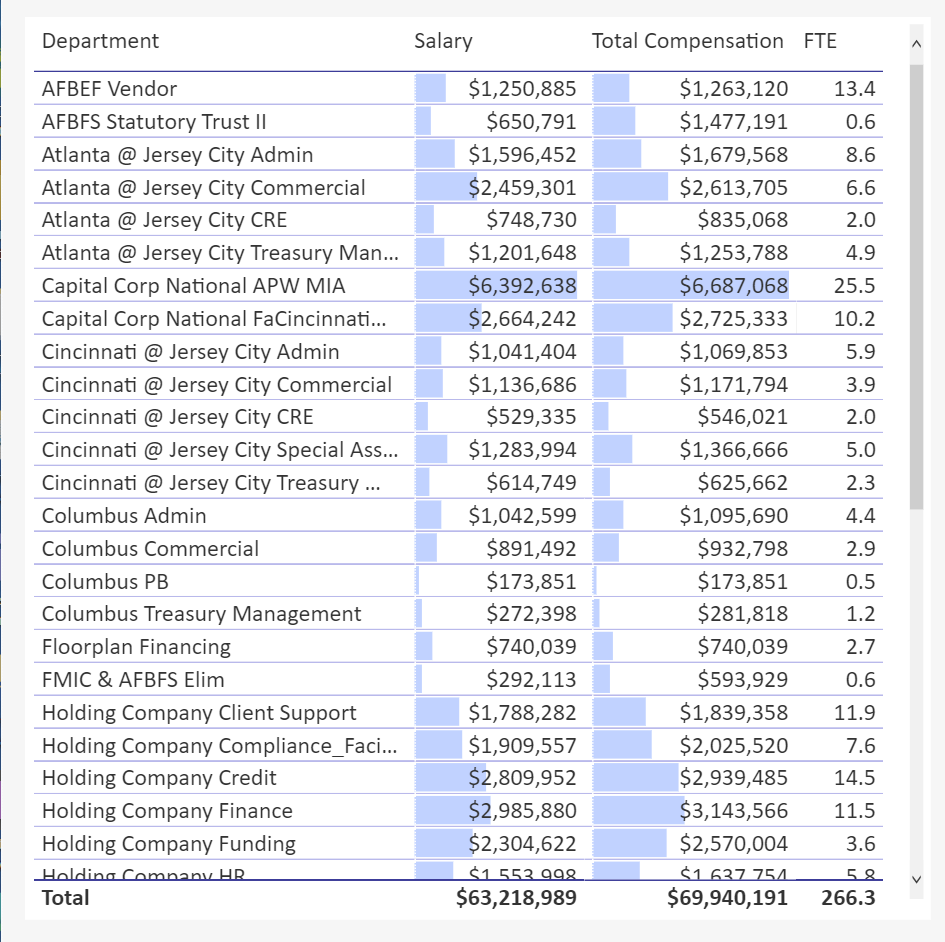Click the Total row label
Viewport: 945px width, 942px height.
pos(66,898)
